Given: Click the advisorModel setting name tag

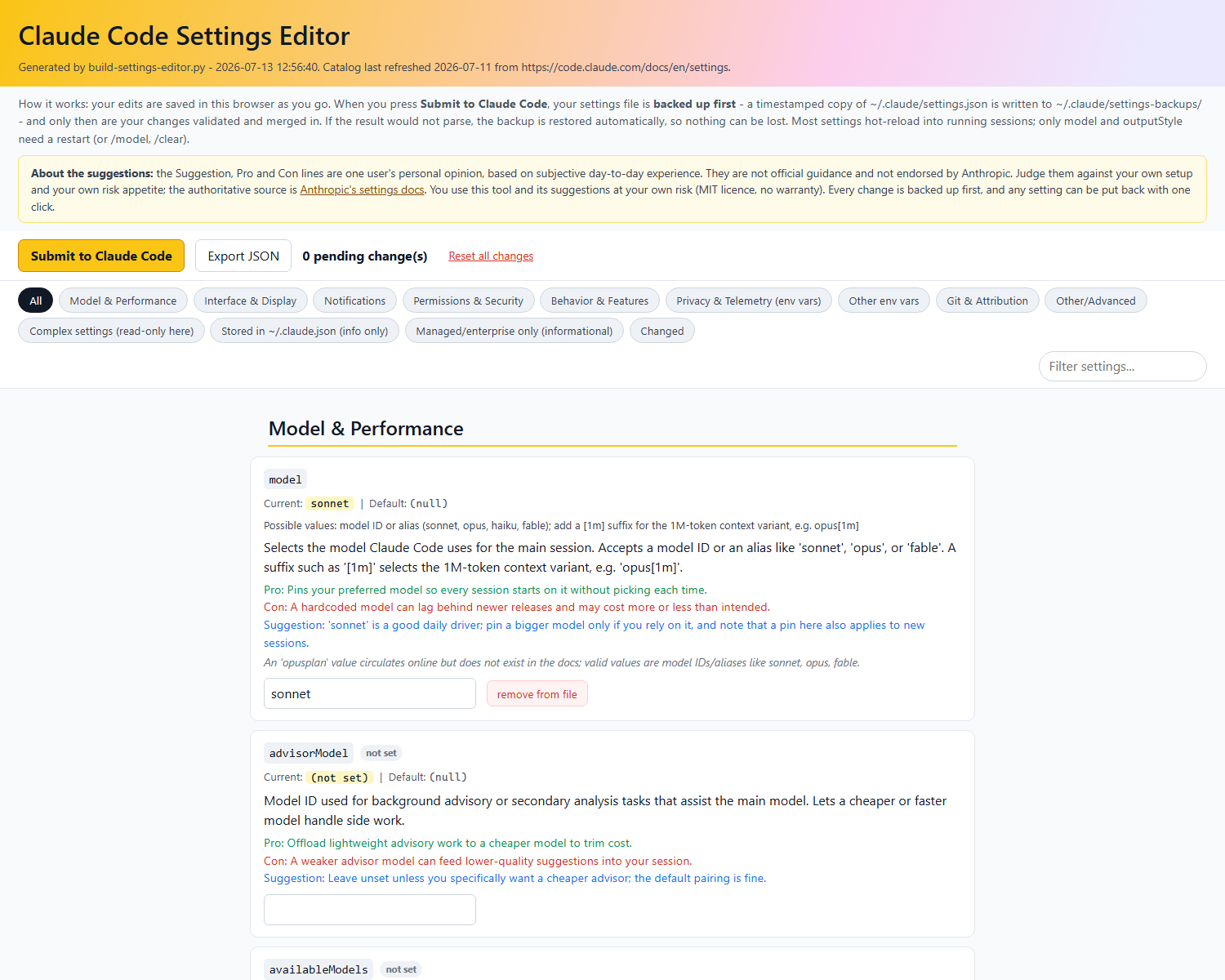Looking at the screenshot, I should coord(309,753).
